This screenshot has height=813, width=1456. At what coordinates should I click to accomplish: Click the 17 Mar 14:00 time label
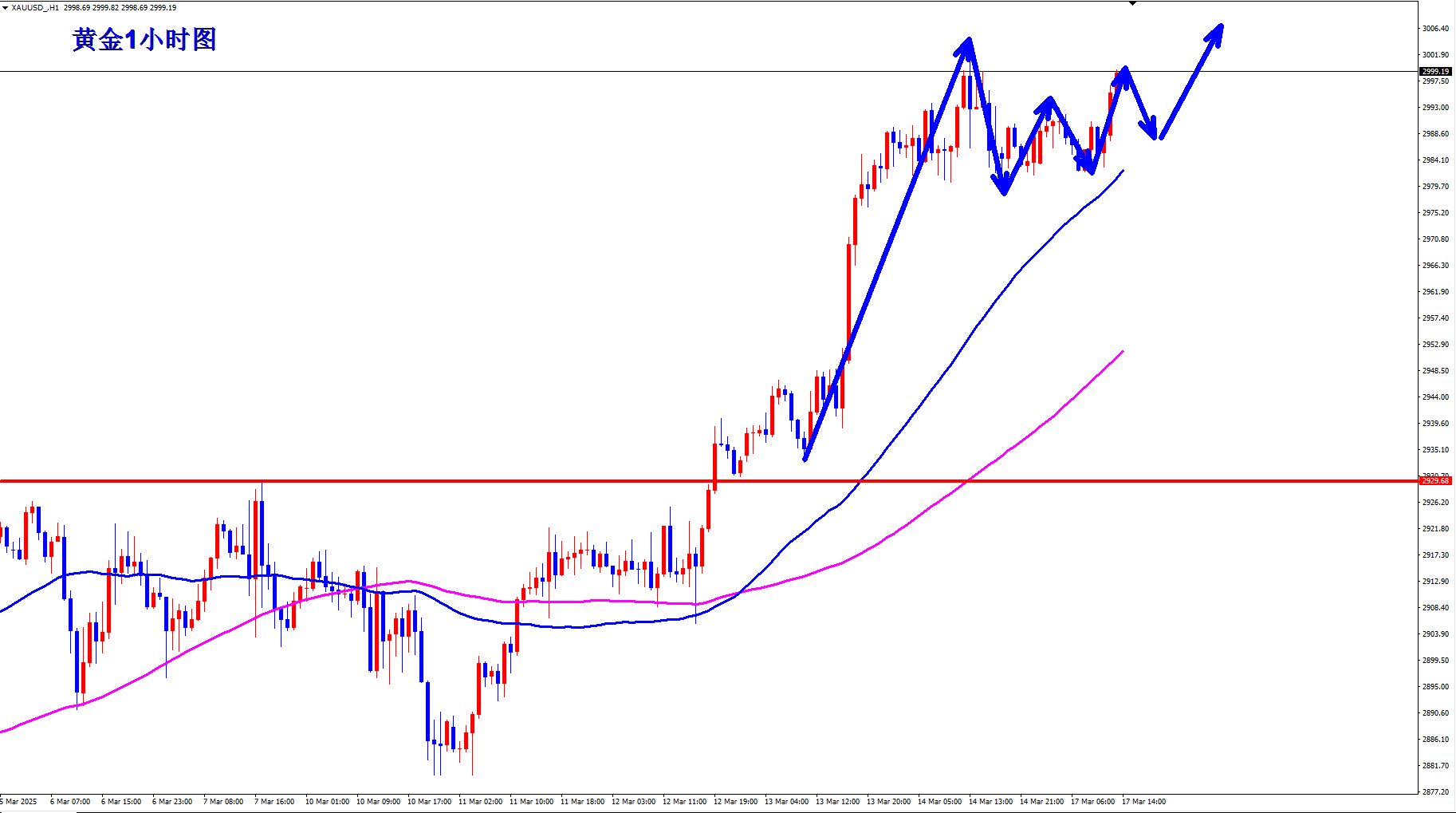pyautogui.click(x=1143, y=801)
